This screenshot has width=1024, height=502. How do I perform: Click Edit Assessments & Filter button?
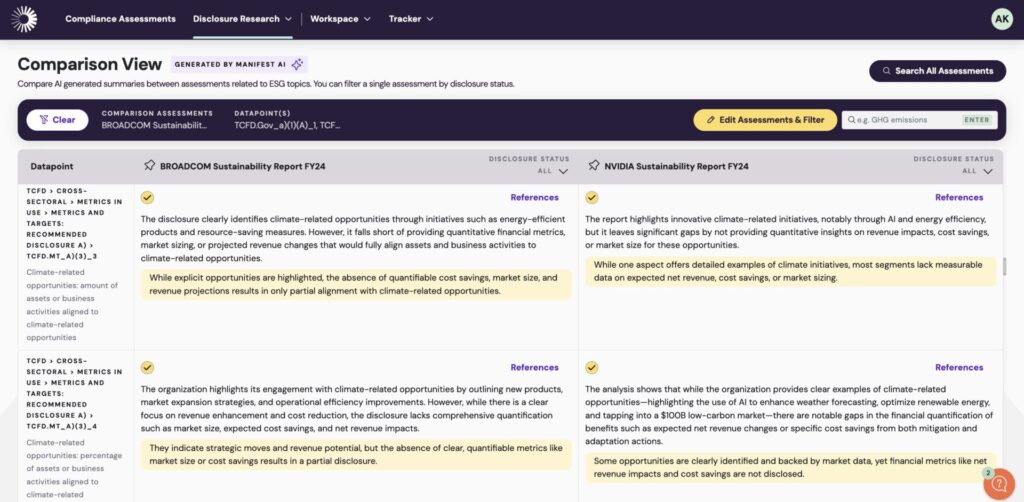[x=764, y=120]
